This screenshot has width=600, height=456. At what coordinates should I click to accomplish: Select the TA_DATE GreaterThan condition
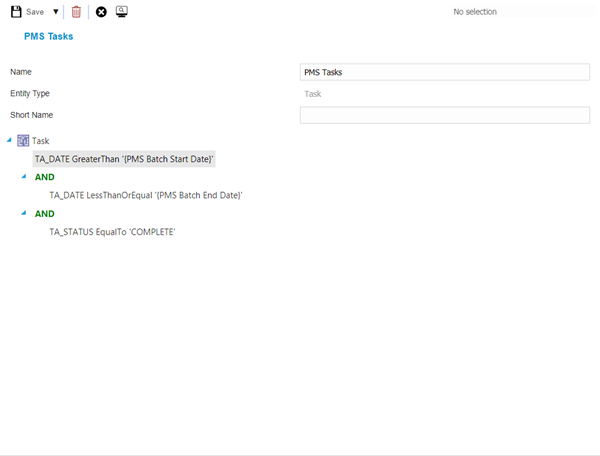124,159
